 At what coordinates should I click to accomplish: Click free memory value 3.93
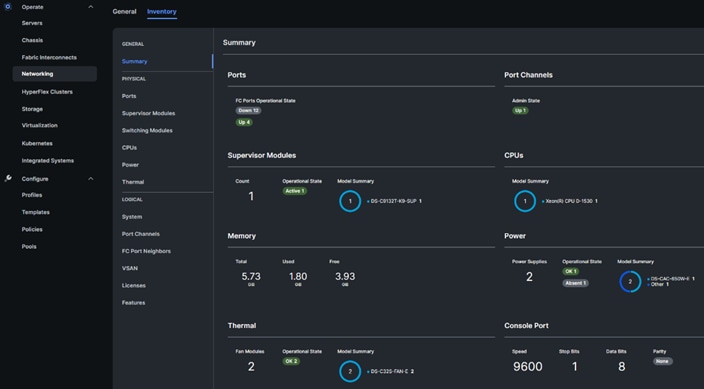345,277
